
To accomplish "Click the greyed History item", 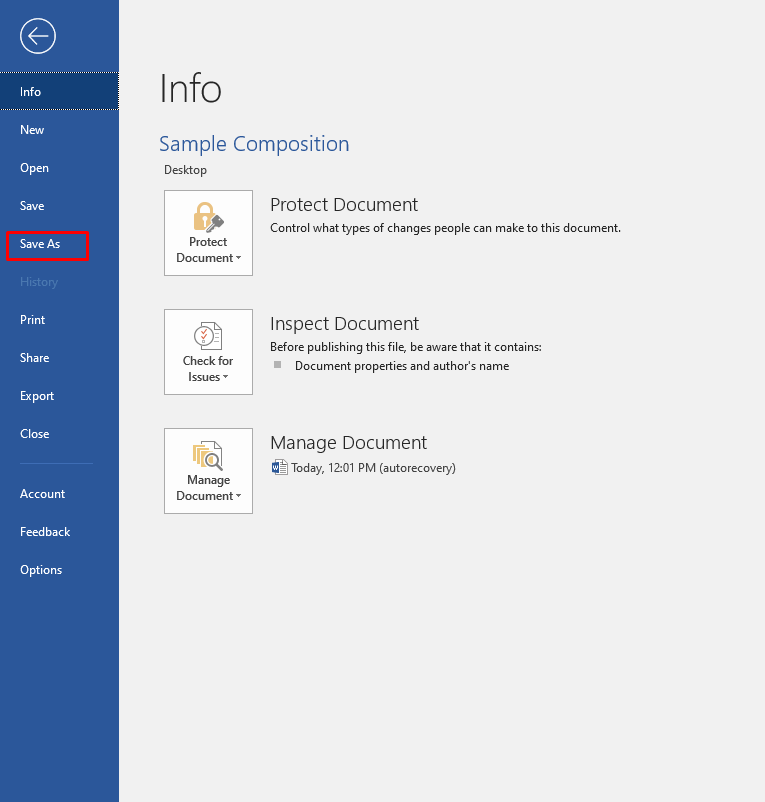I will (59, 282).
